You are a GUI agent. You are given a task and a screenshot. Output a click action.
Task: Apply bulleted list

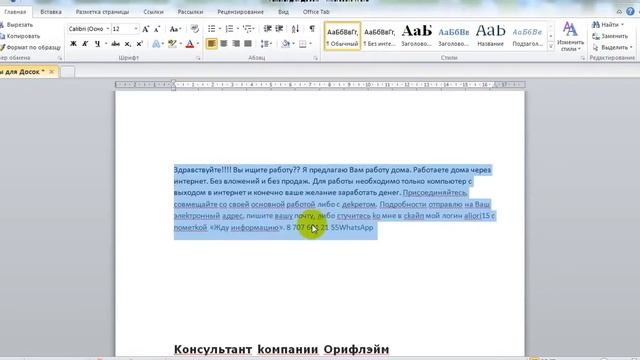(x=211, y=29)
